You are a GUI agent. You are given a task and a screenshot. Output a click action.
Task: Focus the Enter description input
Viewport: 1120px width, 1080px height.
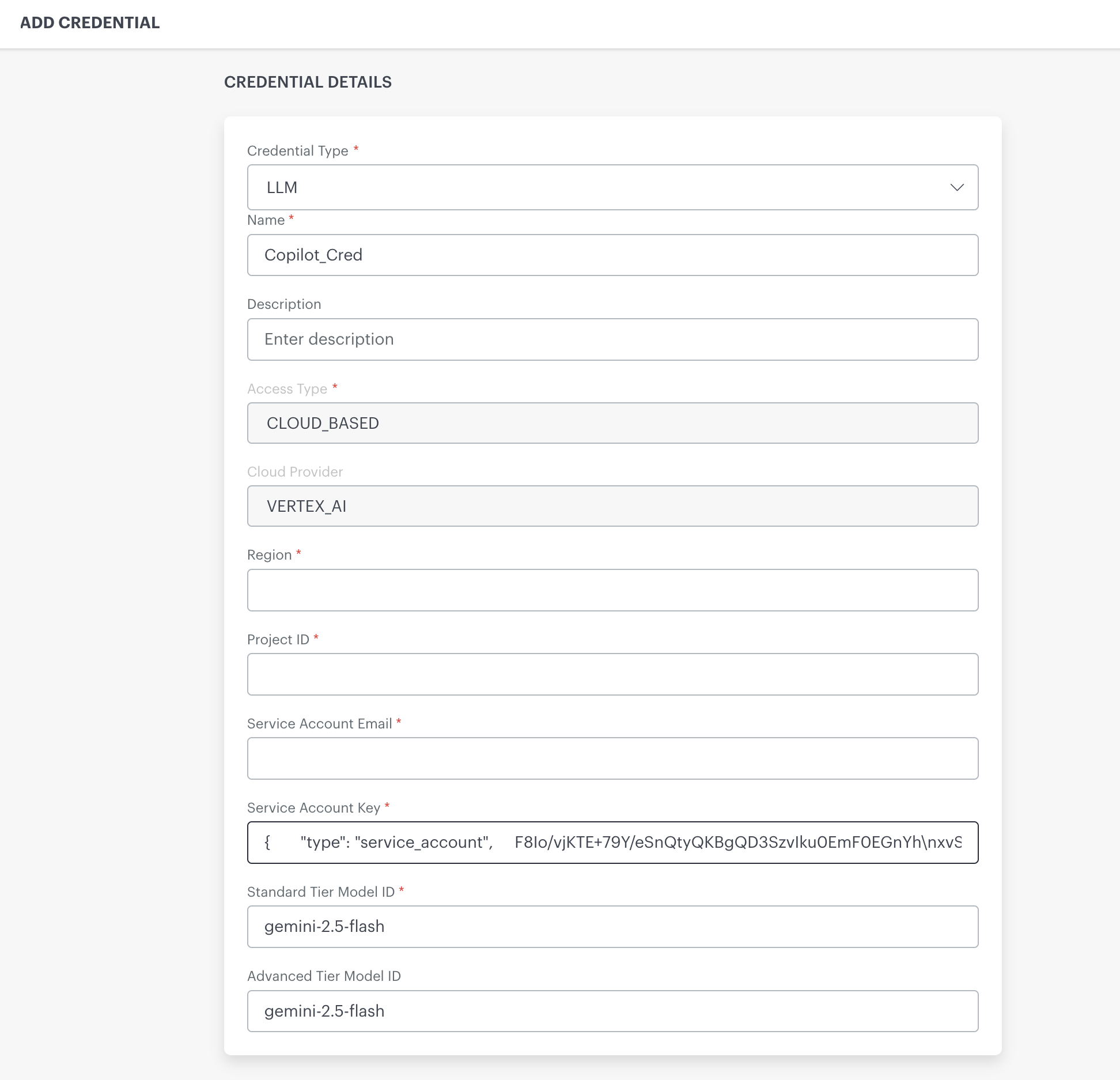[612, 339]
